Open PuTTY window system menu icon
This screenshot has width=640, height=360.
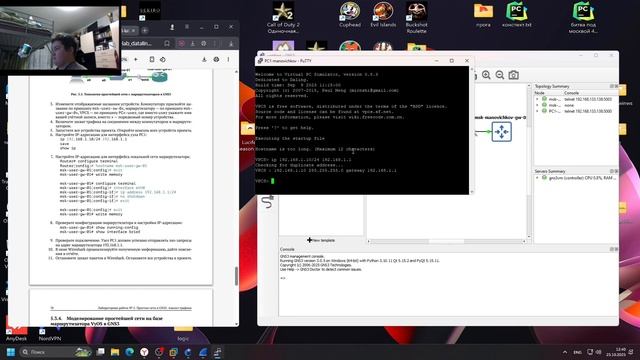click(x=260, y=61)
